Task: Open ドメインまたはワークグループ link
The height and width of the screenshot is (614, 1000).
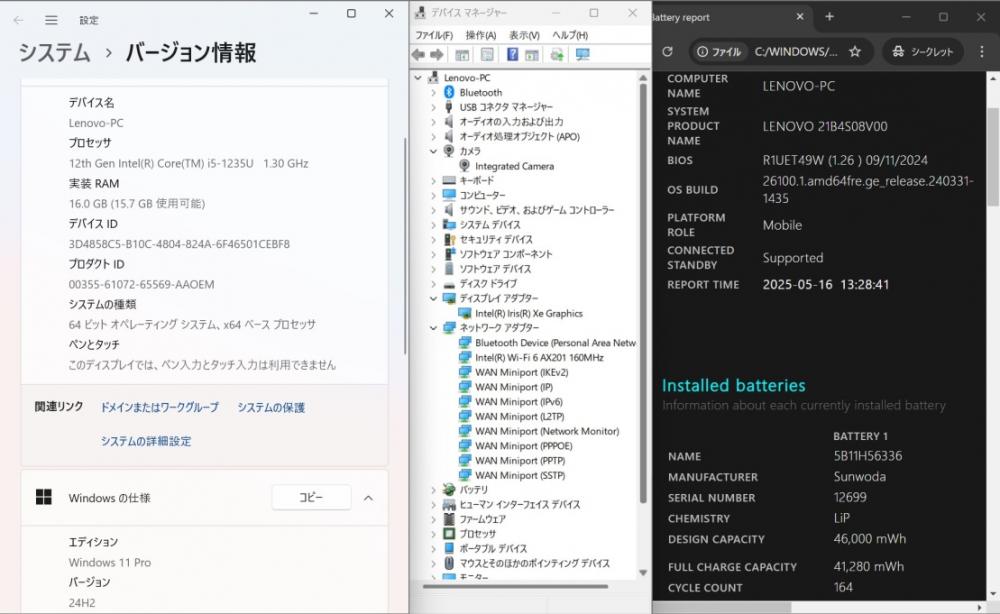Action: (x=159, y=407)
